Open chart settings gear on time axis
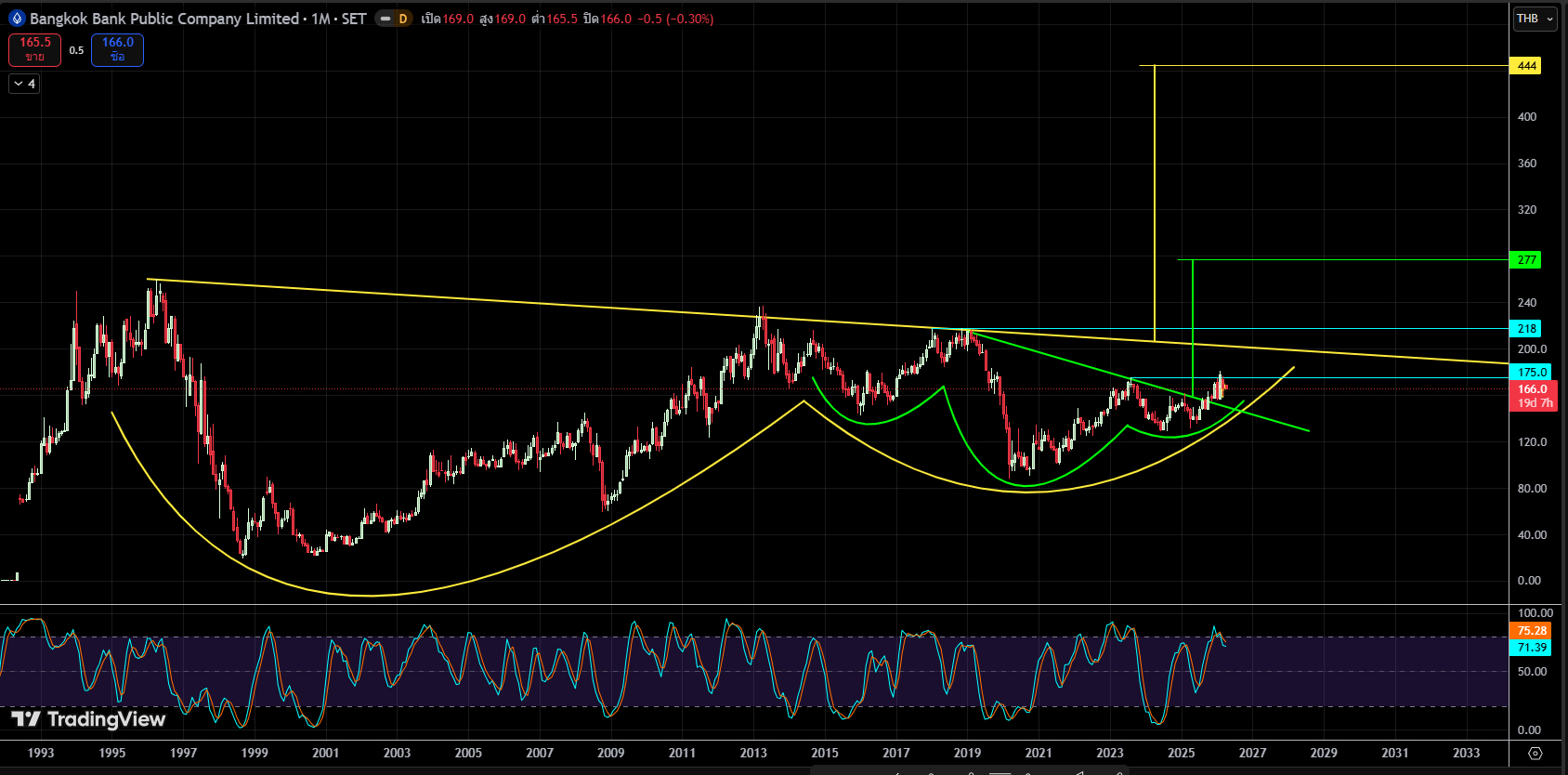Image resolution: width=1568 pixels, height=775 pixels. (x=1535, y=753)
